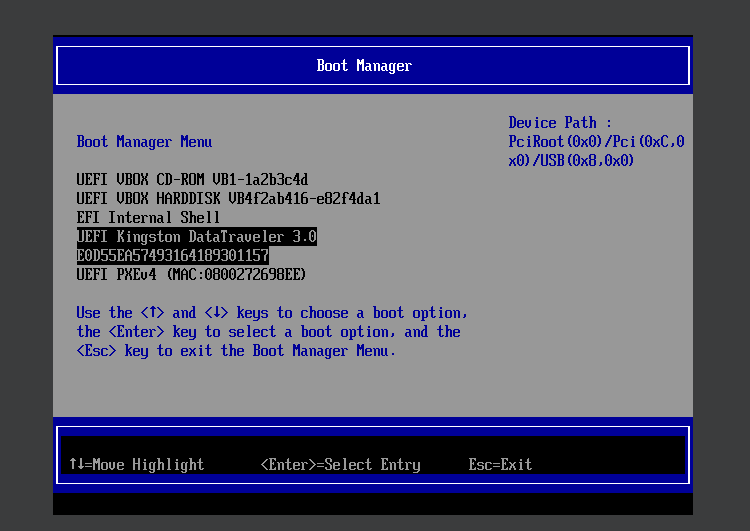Click the Move Highlight hint
The height and width of the screenshot is (531, 750).
(x=137, y=465)
